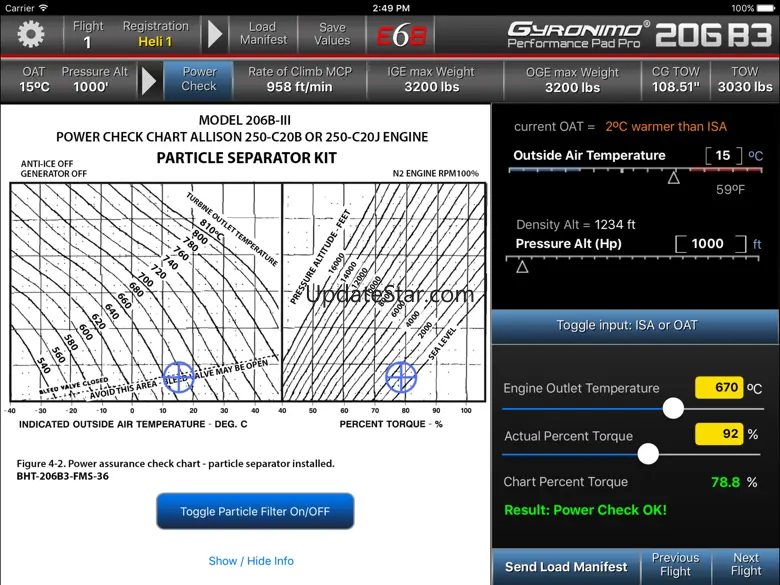Open the OGE max Weight tab
This screenshot has width=780, height=585.
(x=572, y=80)
